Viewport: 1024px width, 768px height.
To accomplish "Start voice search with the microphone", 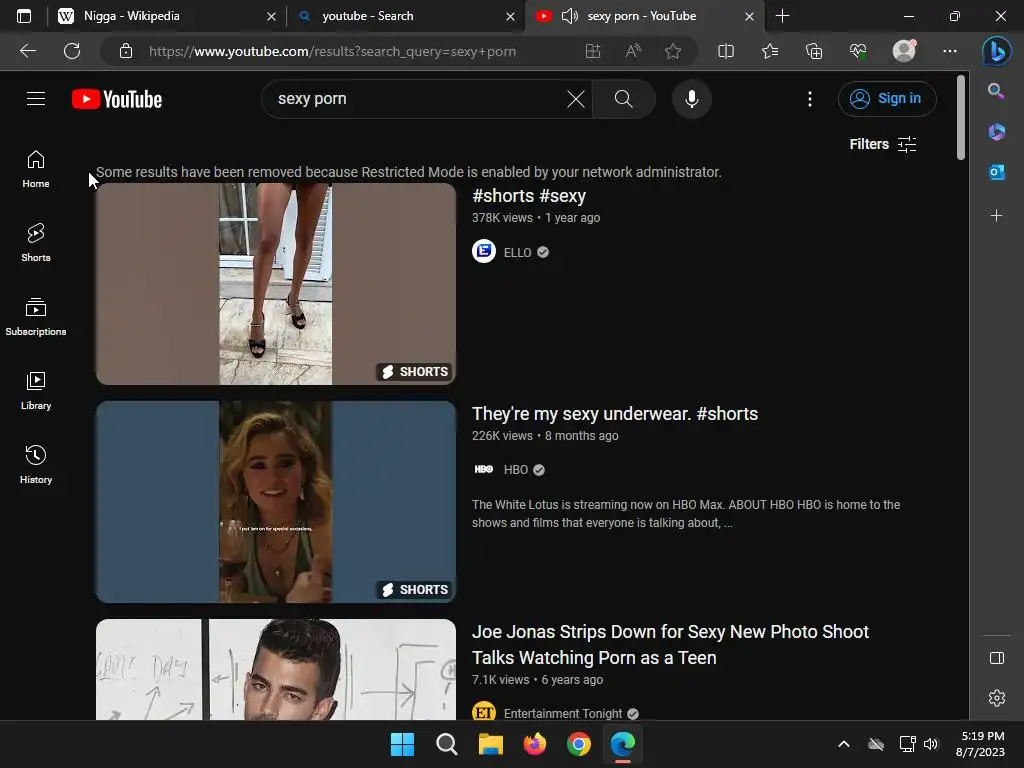I will coord(692,99).
